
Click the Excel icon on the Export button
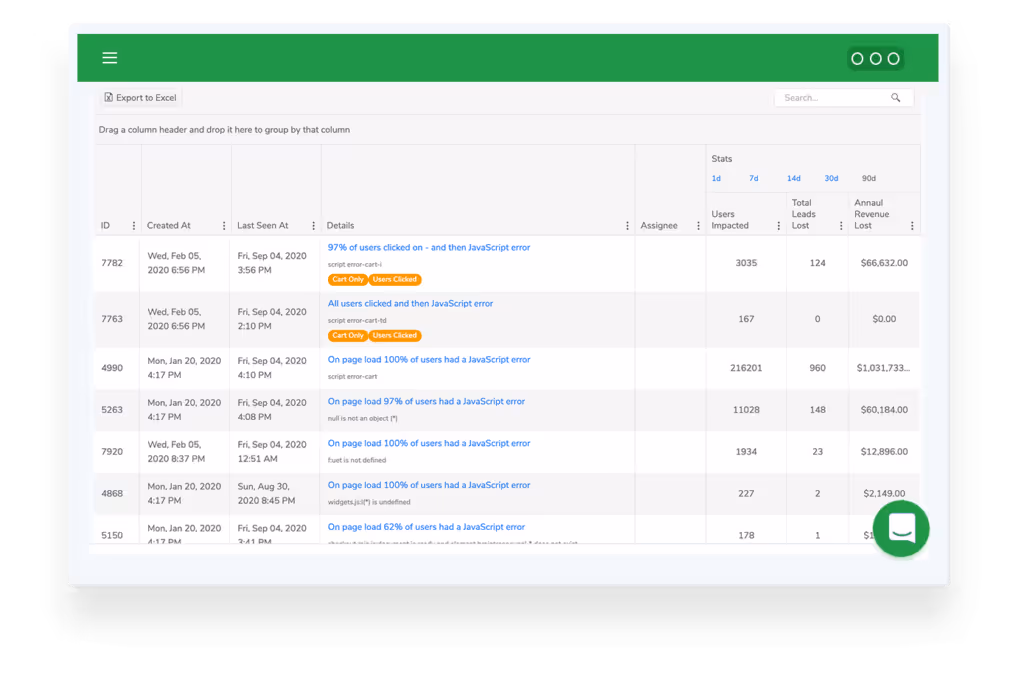[108, 97]
